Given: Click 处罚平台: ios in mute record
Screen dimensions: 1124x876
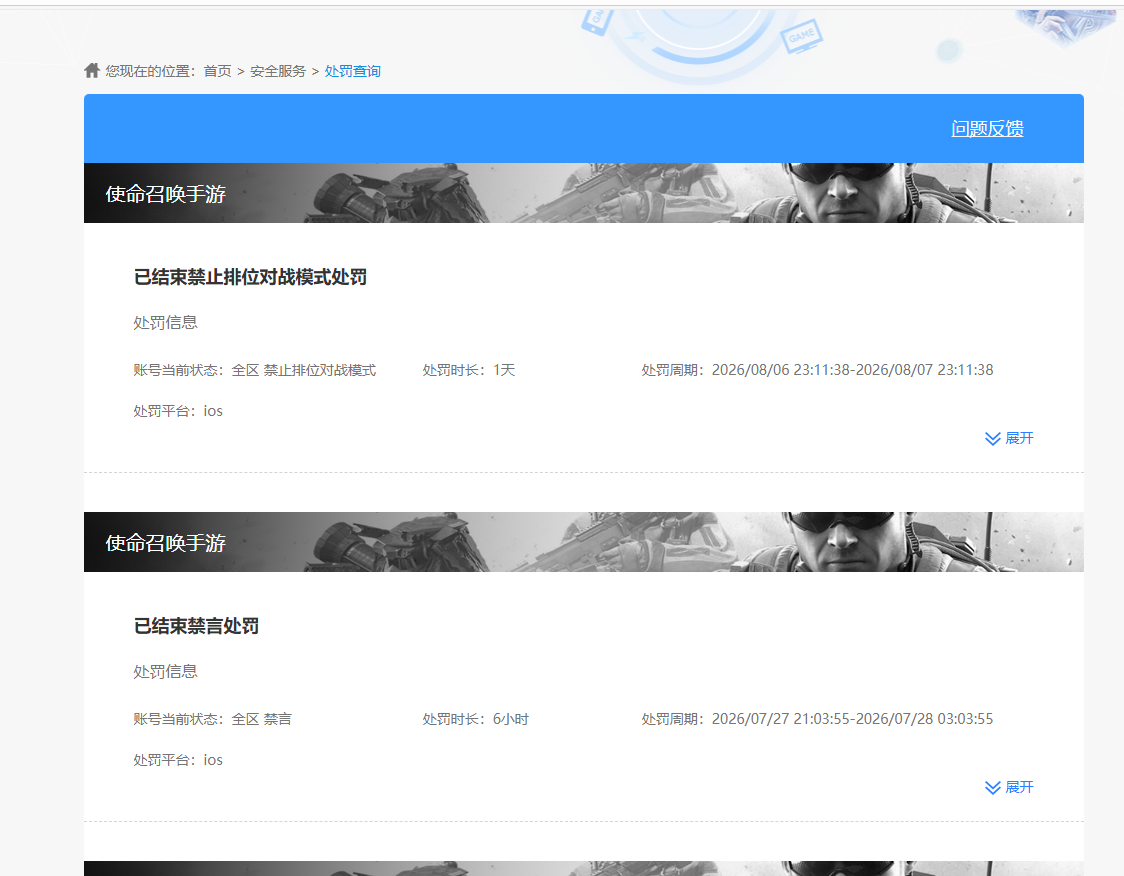Looking at the screenshot, I should (x=178, y=760).
